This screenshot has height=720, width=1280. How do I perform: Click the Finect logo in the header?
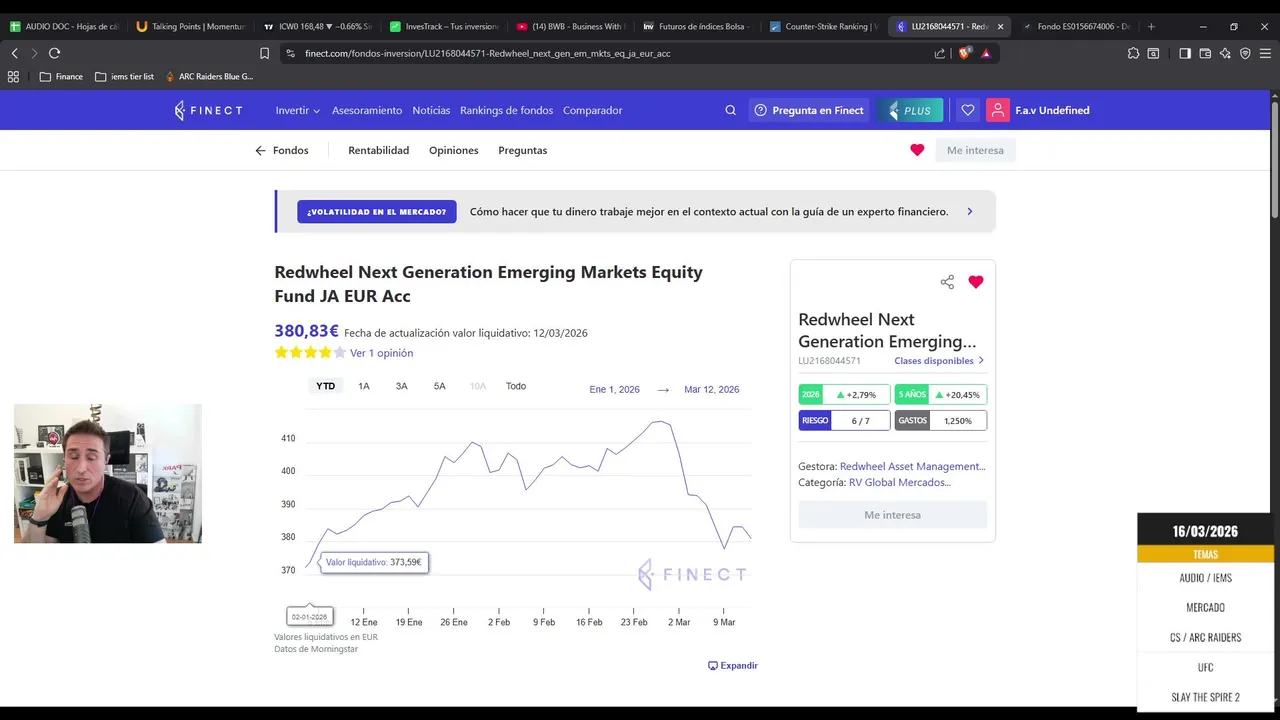208,110
